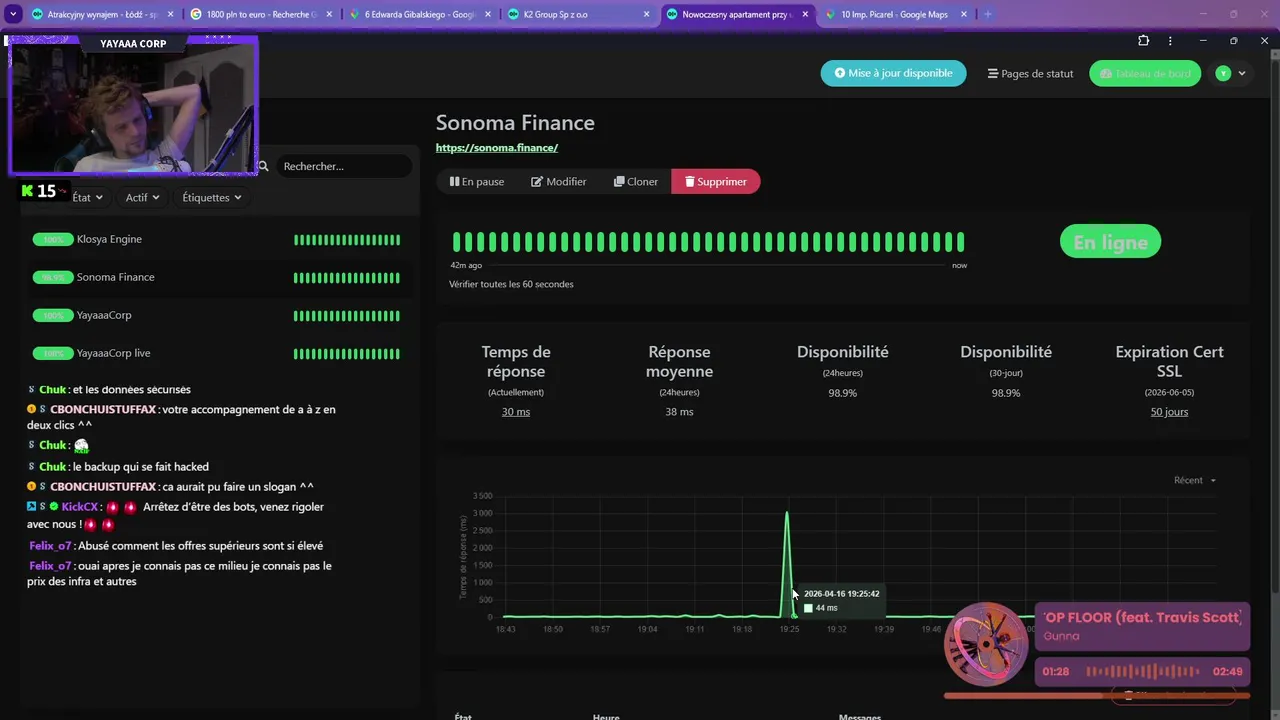Click the KickCX username in chat
The image size is (1280, 720).
(x=80, y=507)
